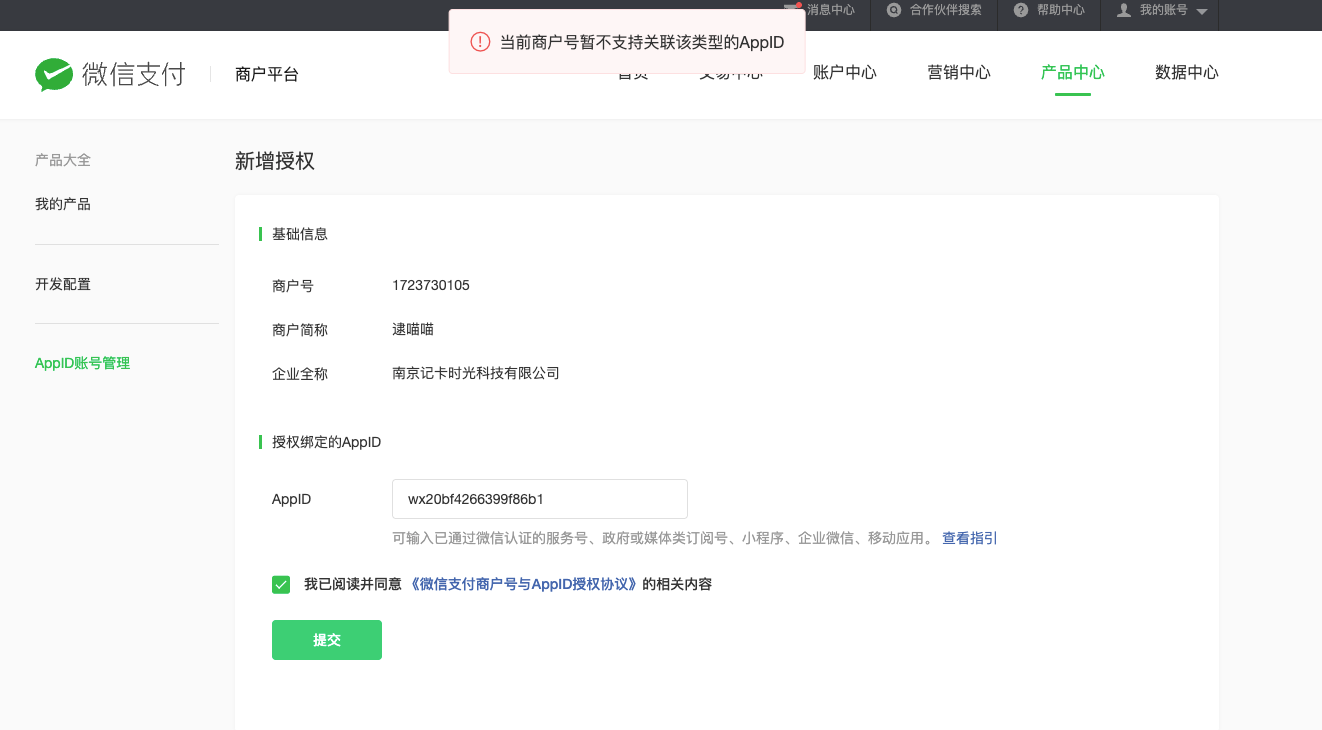Click the 企业全称 field label

(300, 374)
